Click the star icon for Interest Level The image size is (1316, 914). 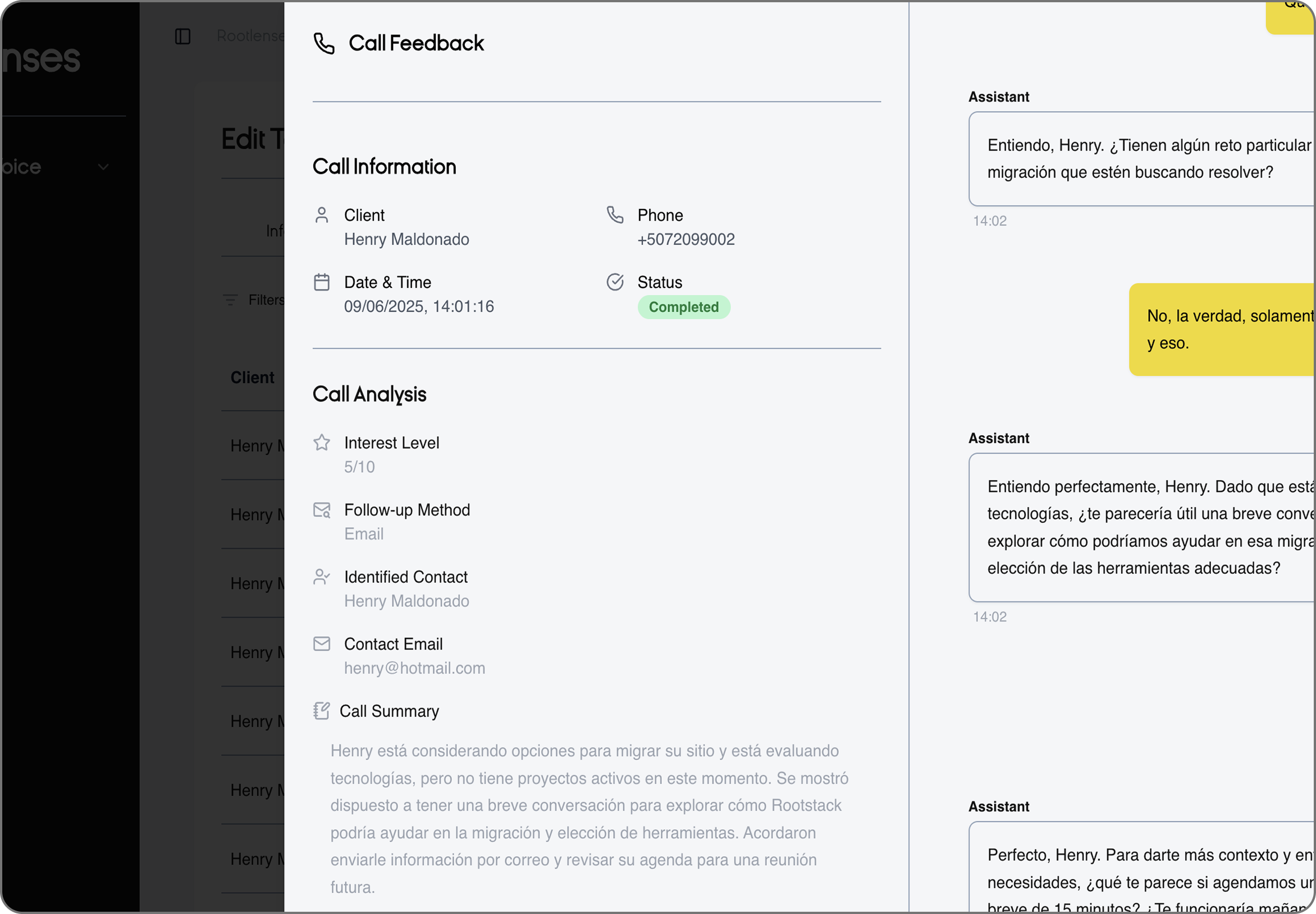pos(322,442)
